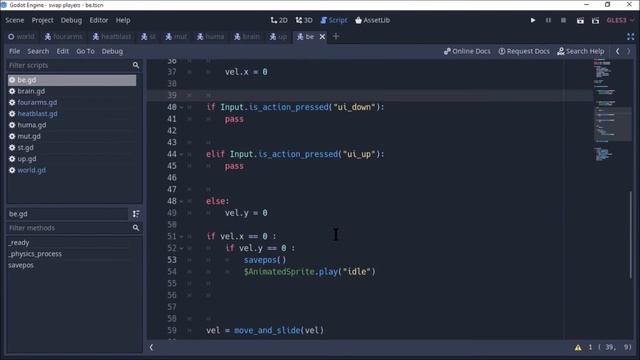Stop the running scene
This screenshot has height=360, width=640.
coord(564,20)
